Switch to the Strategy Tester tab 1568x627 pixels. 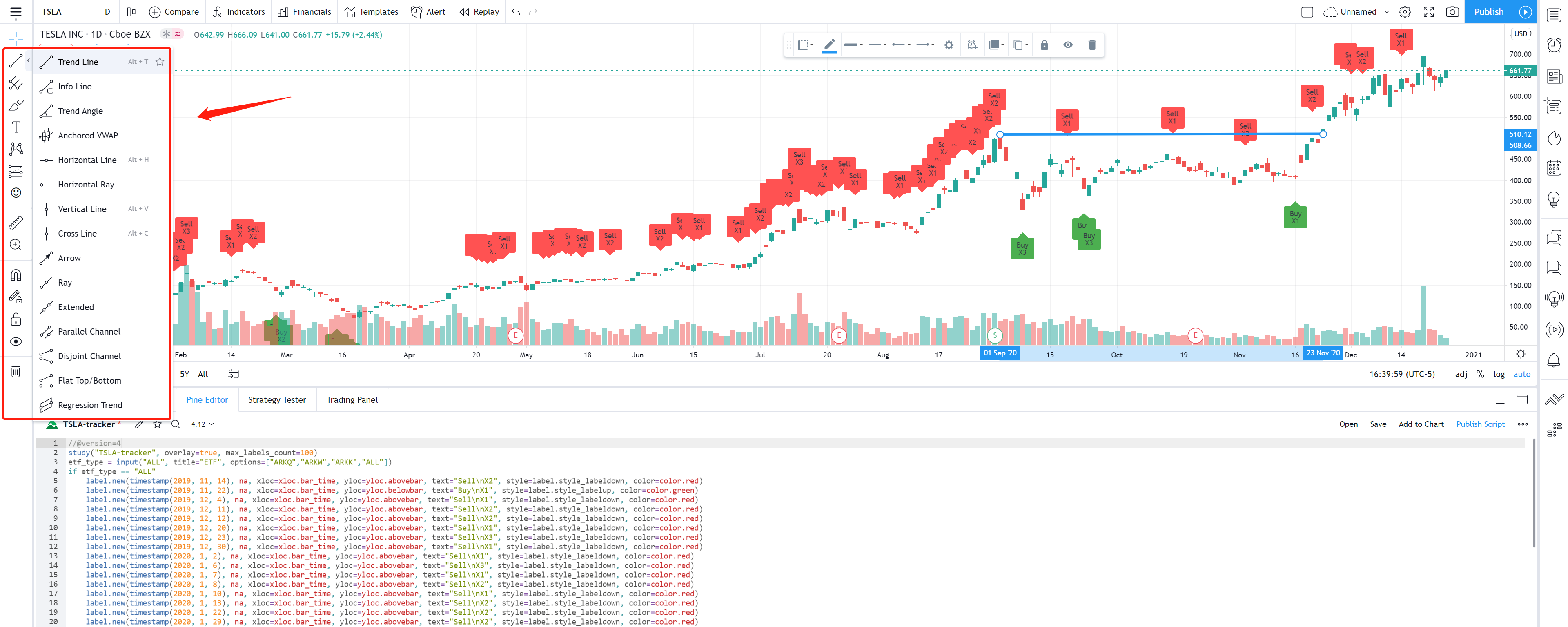click(277, 399)
